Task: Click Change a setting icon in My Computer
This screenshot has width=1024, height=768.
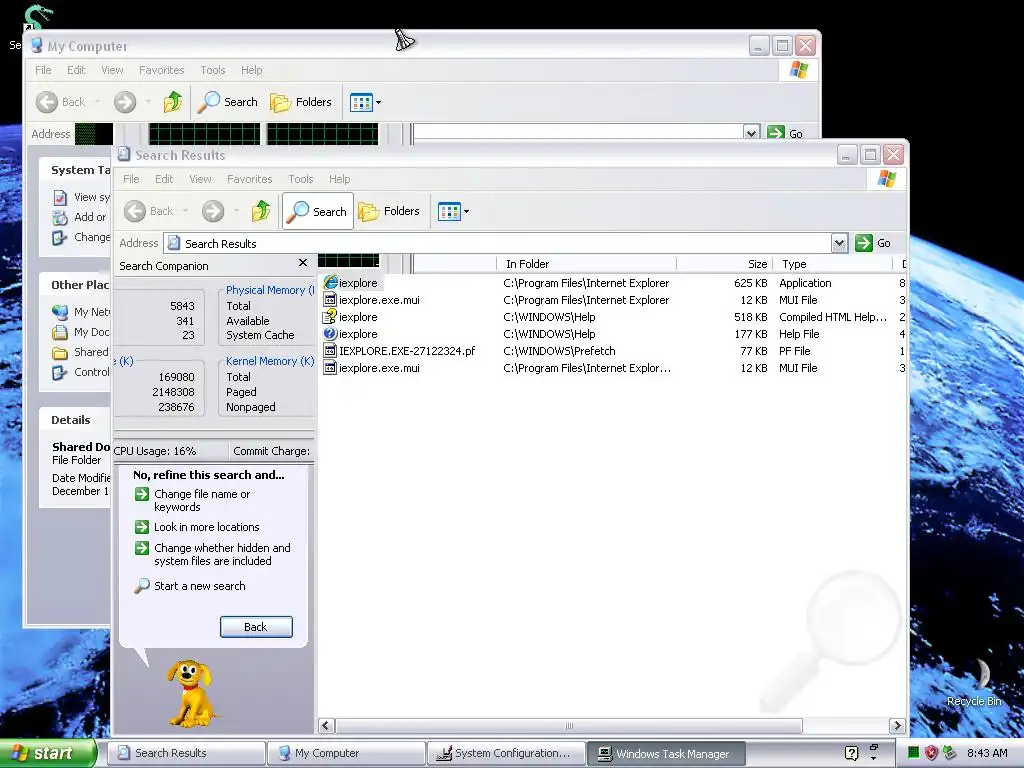Action: tap(60, 238)
